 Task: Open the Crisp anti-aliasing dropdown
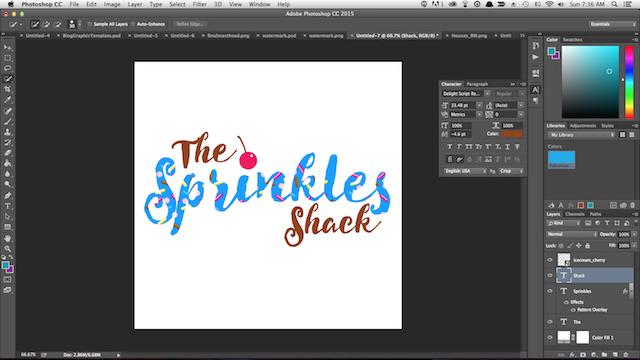(x=511, y=171)
